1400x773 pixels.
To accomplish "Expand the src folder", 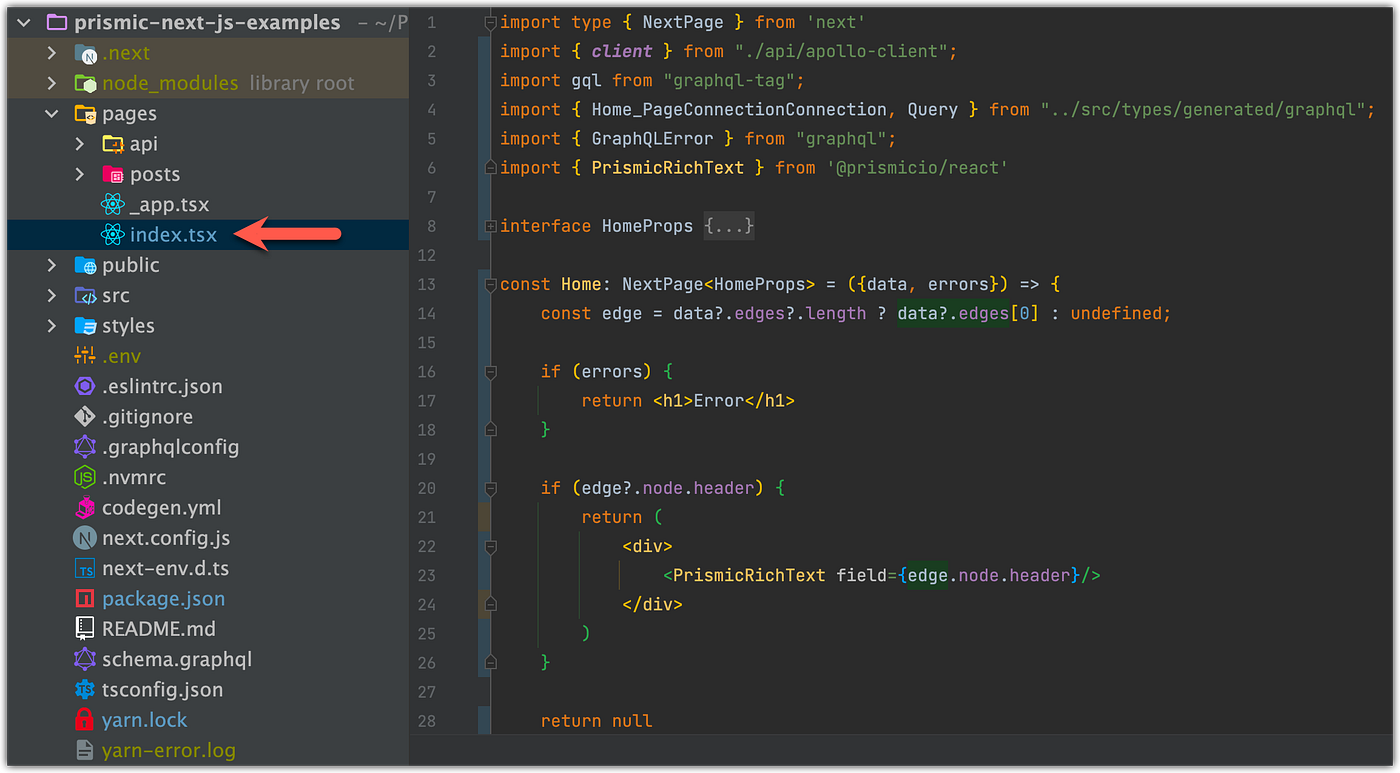I will tap(52, 295).
